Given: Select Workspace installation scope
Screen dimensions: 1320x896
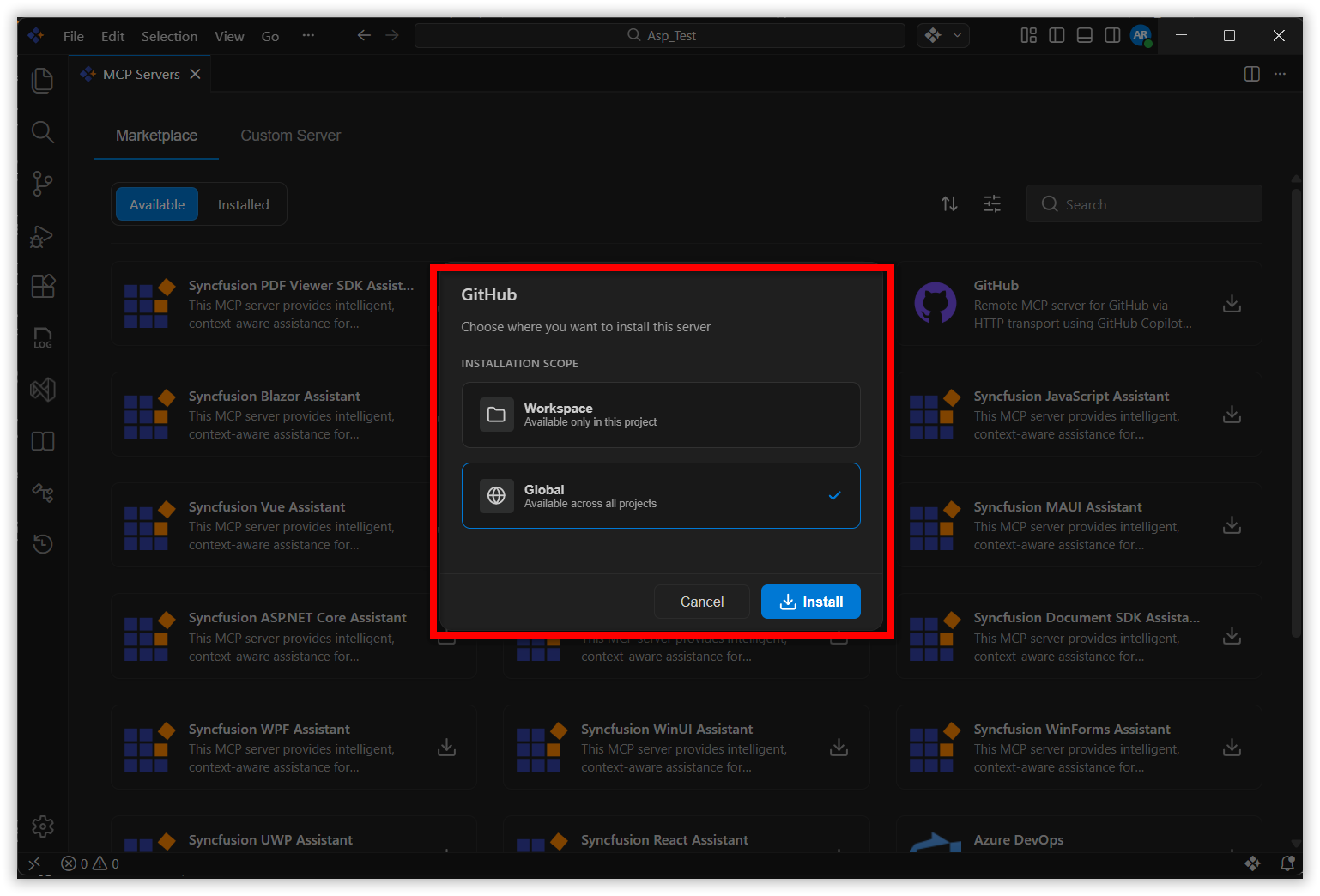Looking at the screenshot, I should (x=660, y=415).
